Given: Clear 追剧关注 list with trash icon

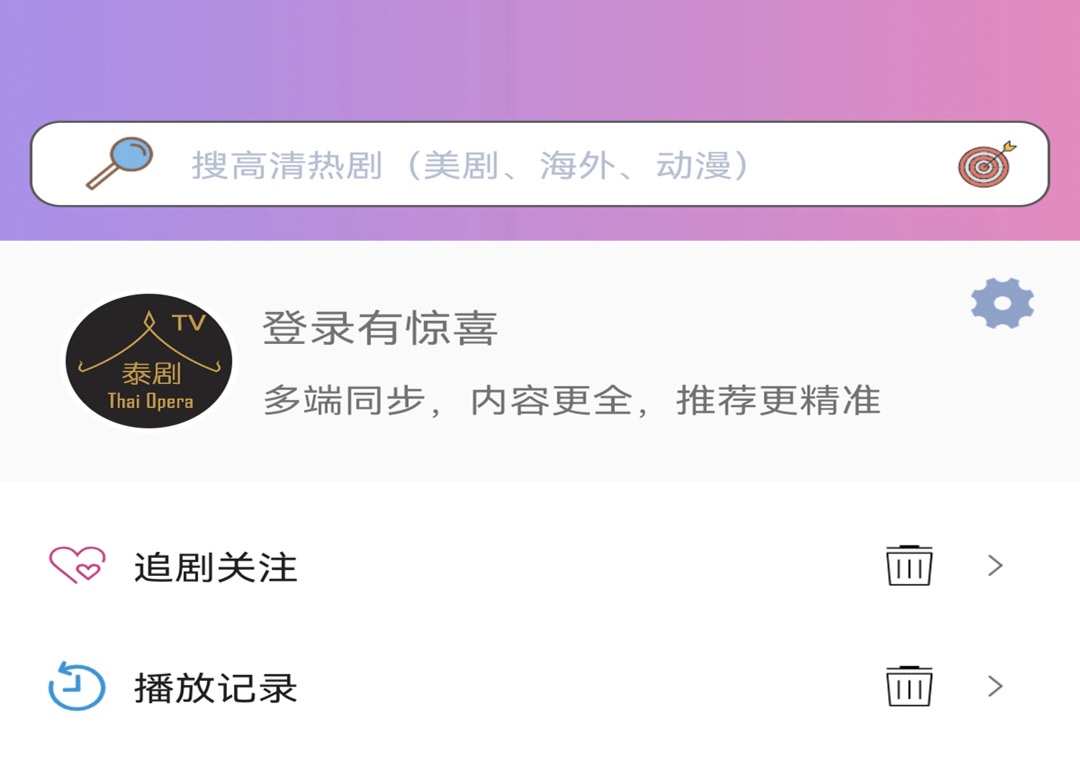Looking at the screenshot, I should pyautogui.click(x=909, y=565).
